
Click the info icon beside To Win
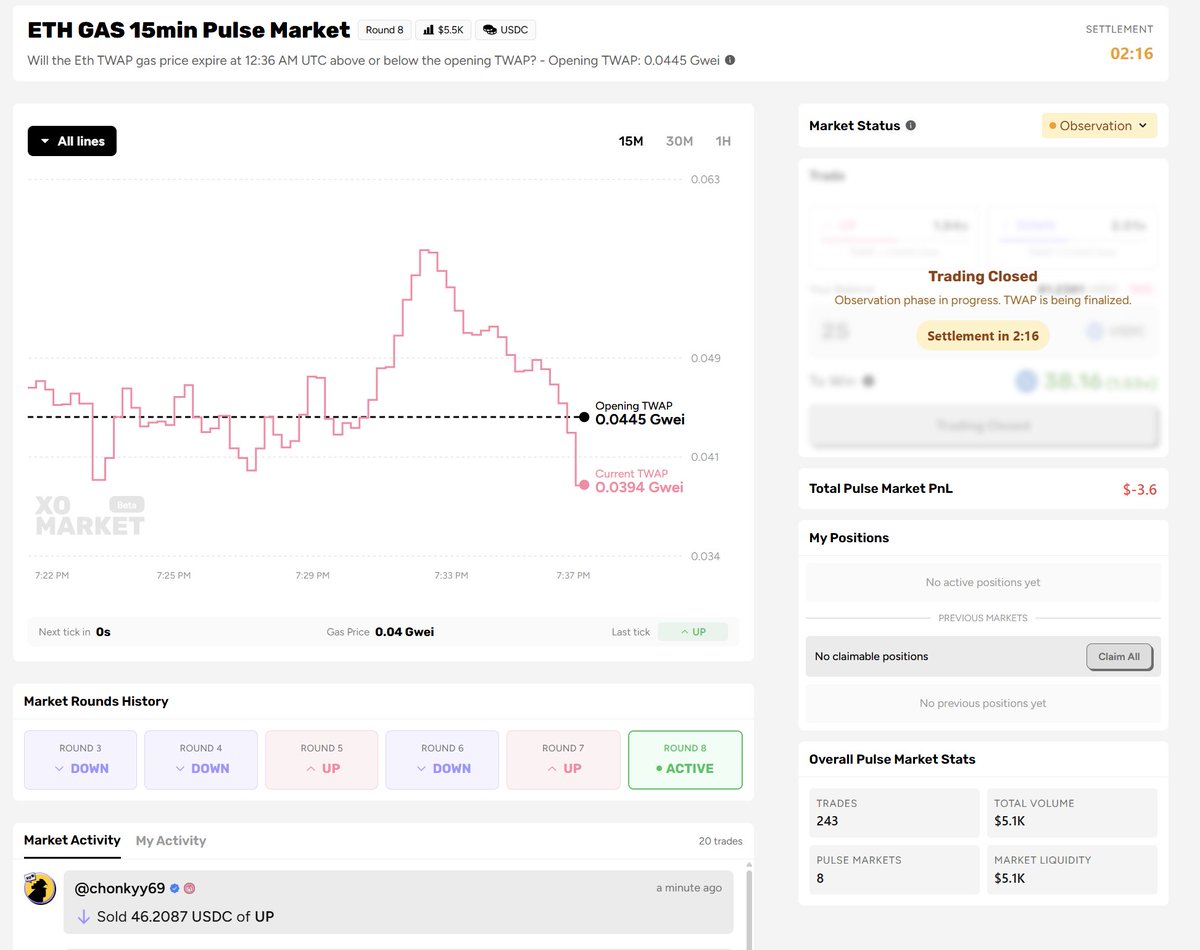tap(869, 381)
